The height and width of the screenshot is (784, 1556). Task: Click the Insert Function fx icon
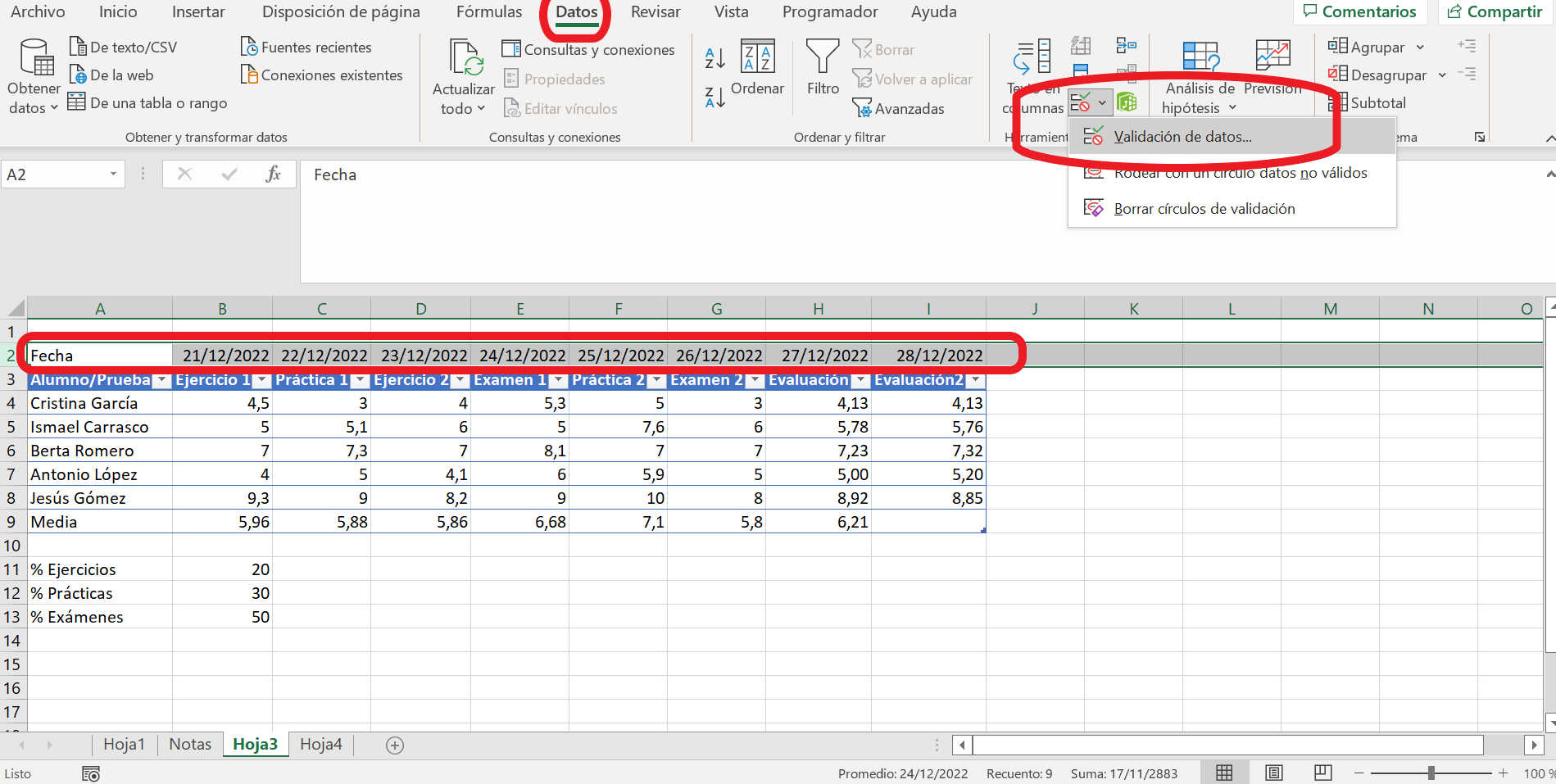pyautogui.click(x=273, y=174)
